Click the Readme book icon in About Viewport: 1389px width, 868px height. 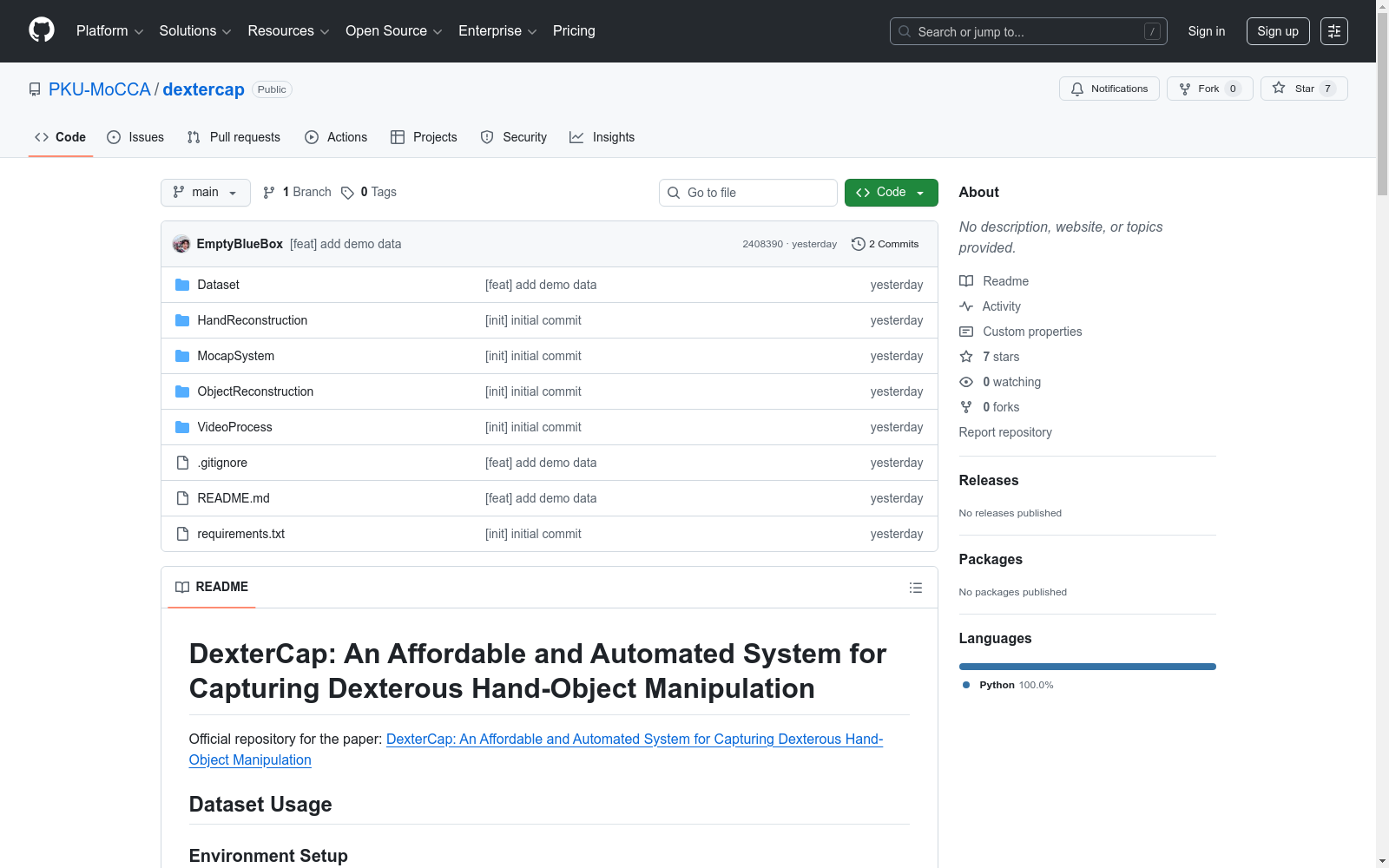coord(966,281)
